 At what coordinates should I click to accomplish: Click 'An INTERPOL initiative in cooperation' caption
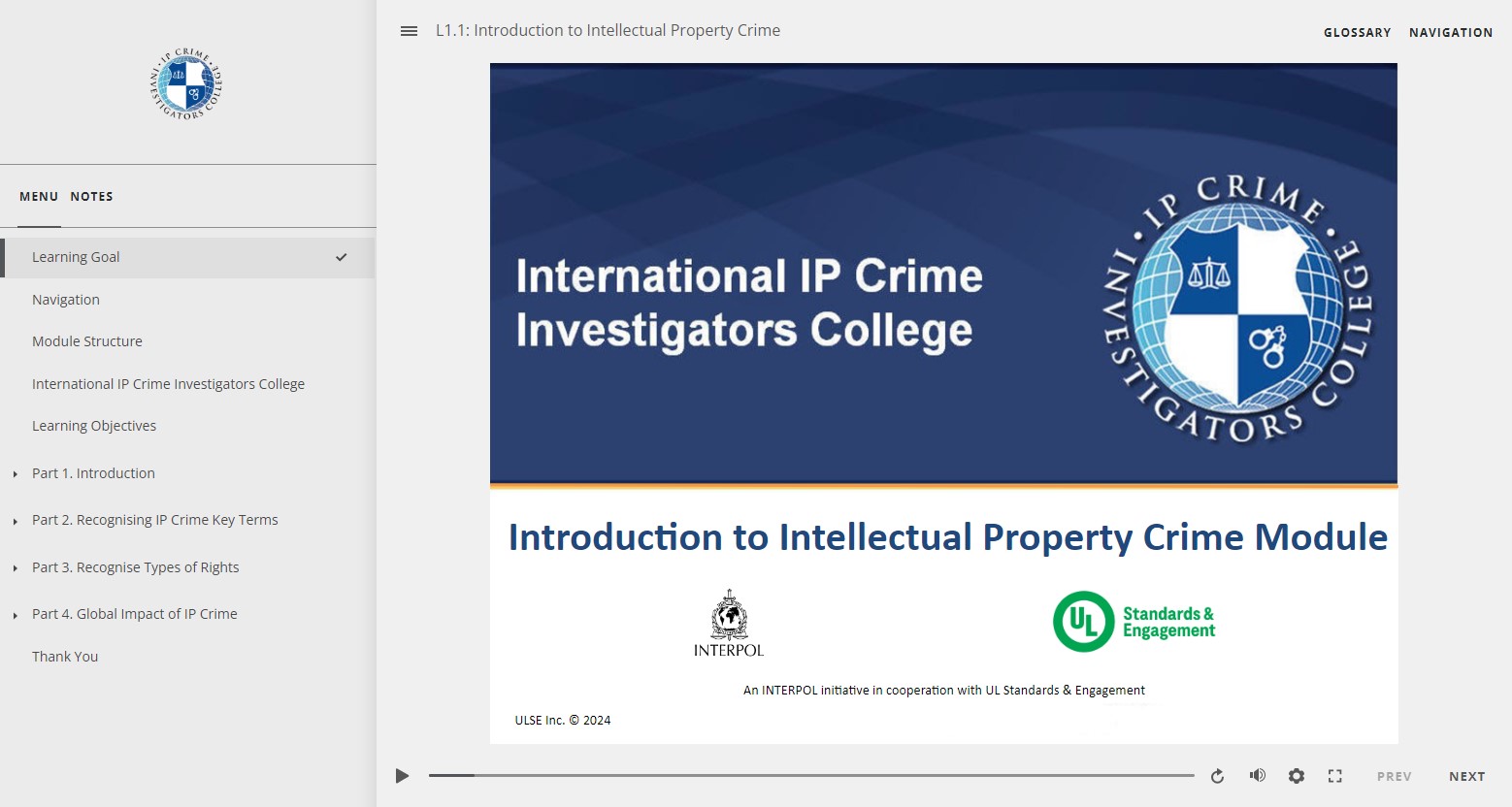point(943,691)
